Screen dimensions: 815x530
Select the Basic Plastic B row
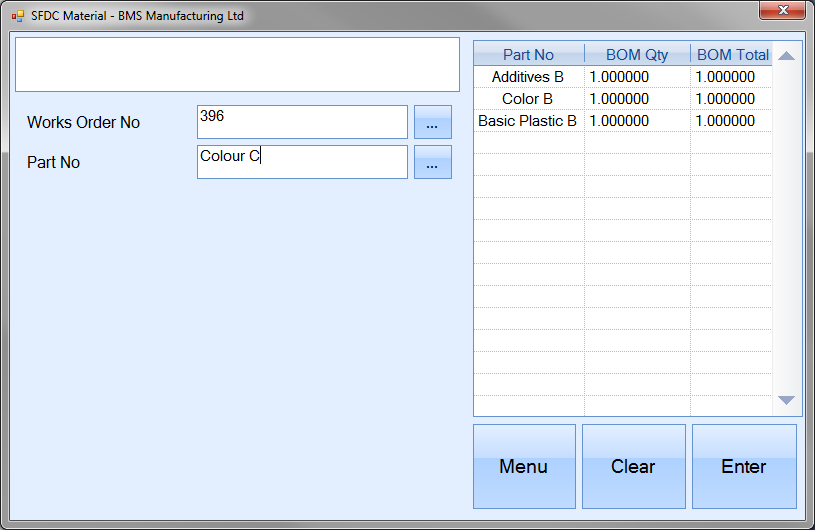(x=528, y=121)
